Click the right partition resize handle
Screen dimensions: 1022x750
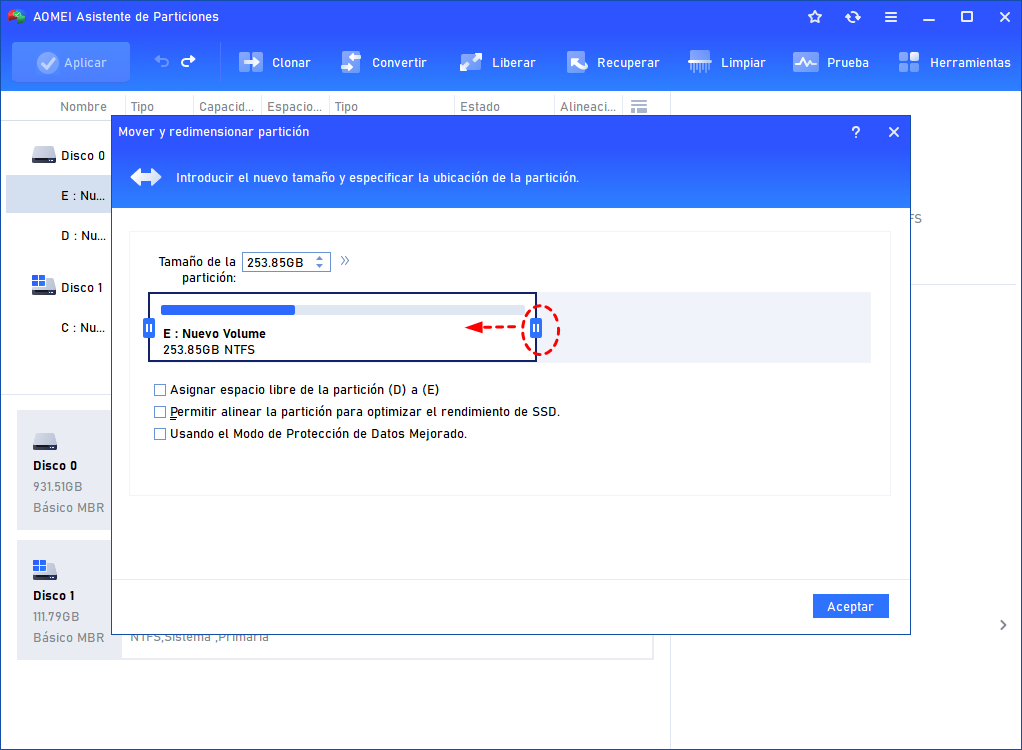tap(536, 327)
